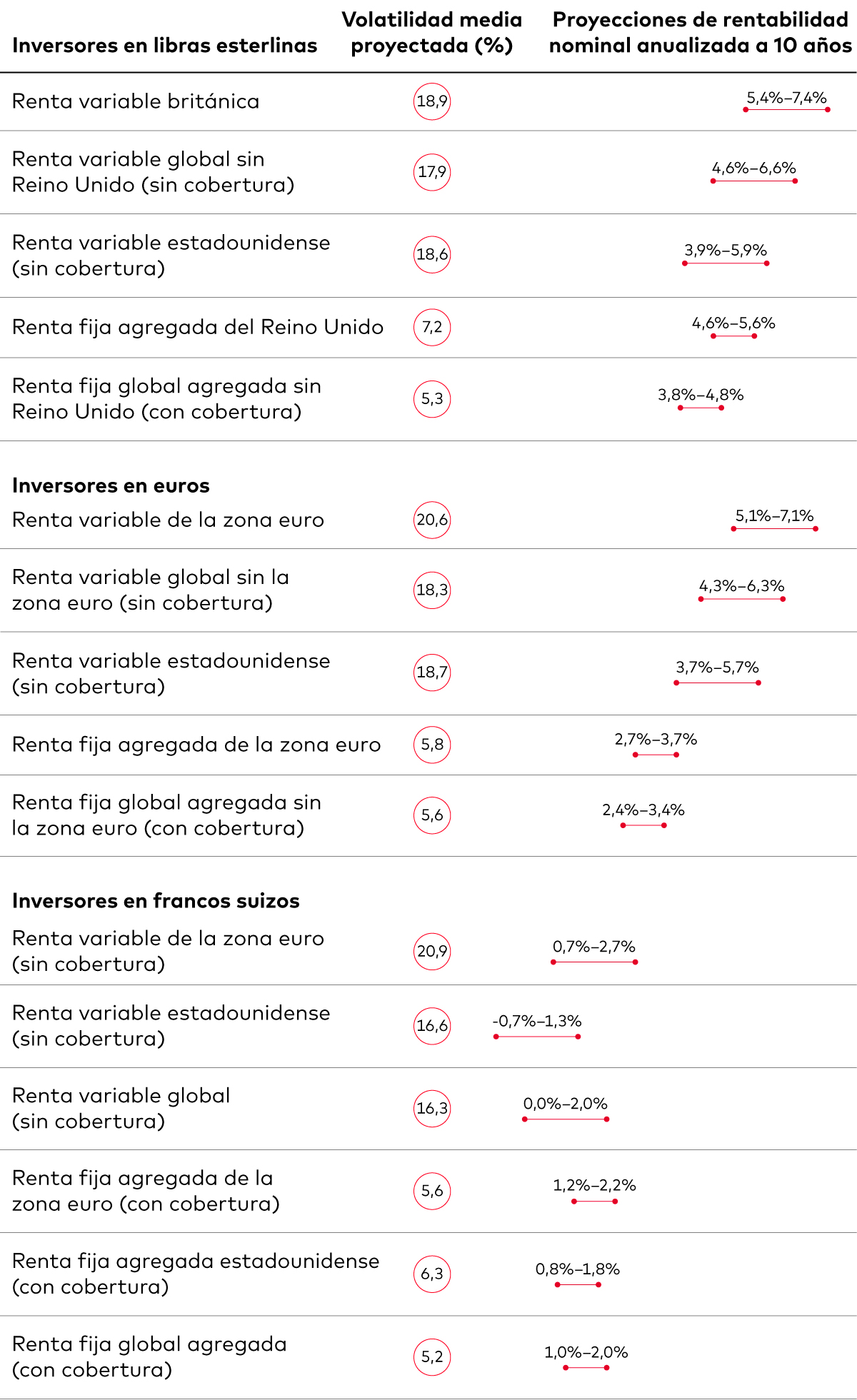The image size is (857, 1400).
Task: Click the 17,9 volatility circle
Action: (x=432, y=172)
